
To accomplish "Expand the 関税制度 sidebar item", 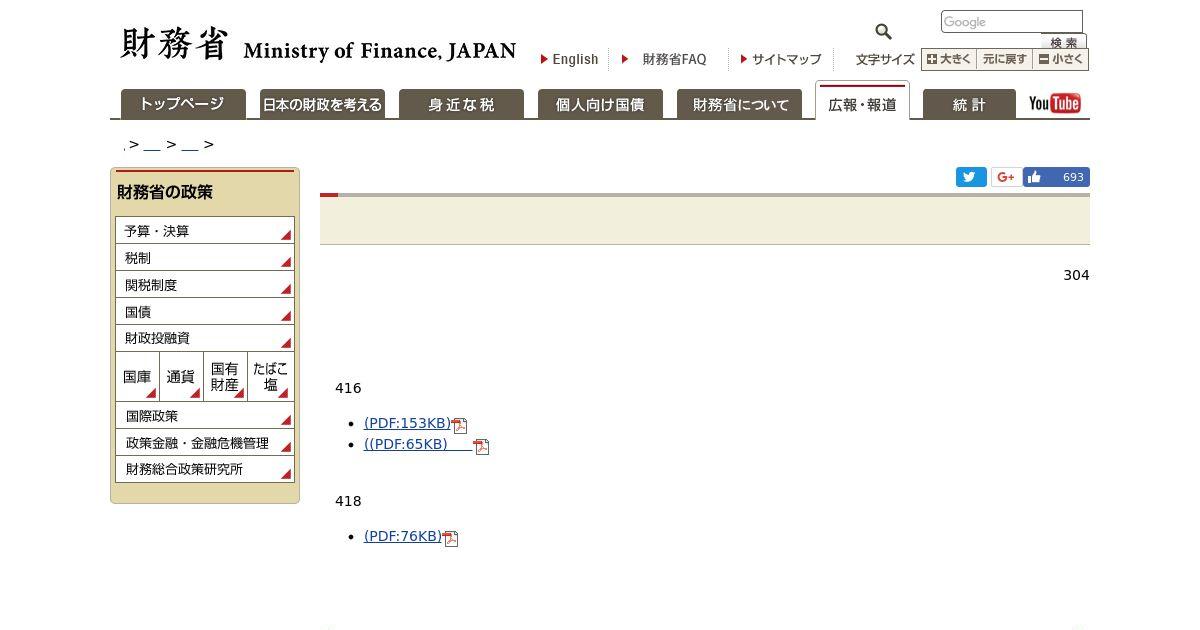I will pyautogui.click(x=205, y=285).
